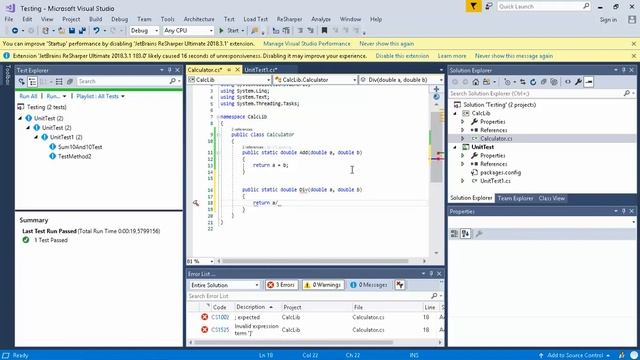Viewport: 640px width, 360px height.
Task: Click the code editor horizontal scrollbar
Action: (x=315, y=261)
